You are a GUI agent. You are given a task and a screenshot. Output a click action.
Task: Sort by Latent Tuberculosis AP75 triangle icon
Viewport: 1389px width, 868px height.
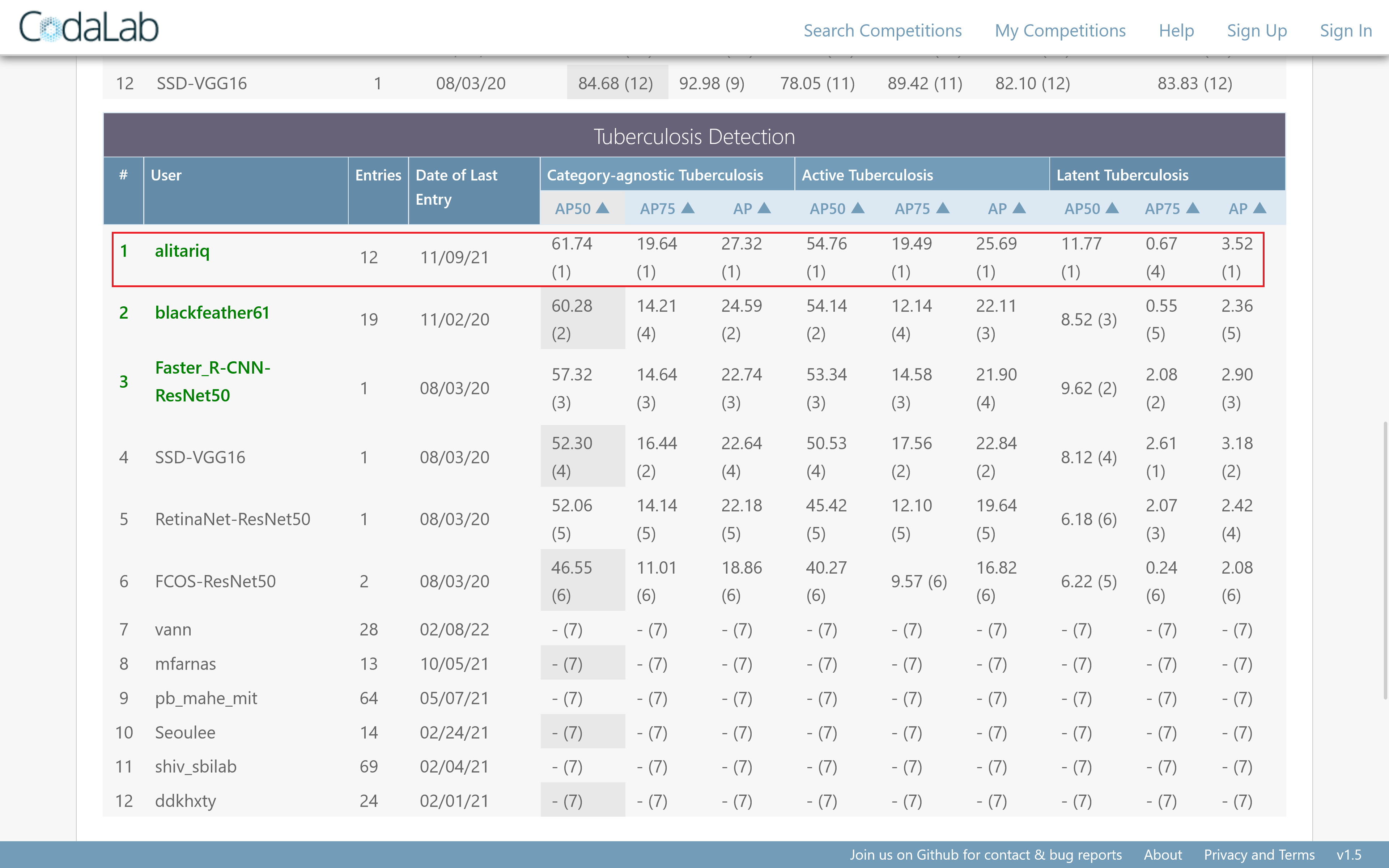point(1193,208)
